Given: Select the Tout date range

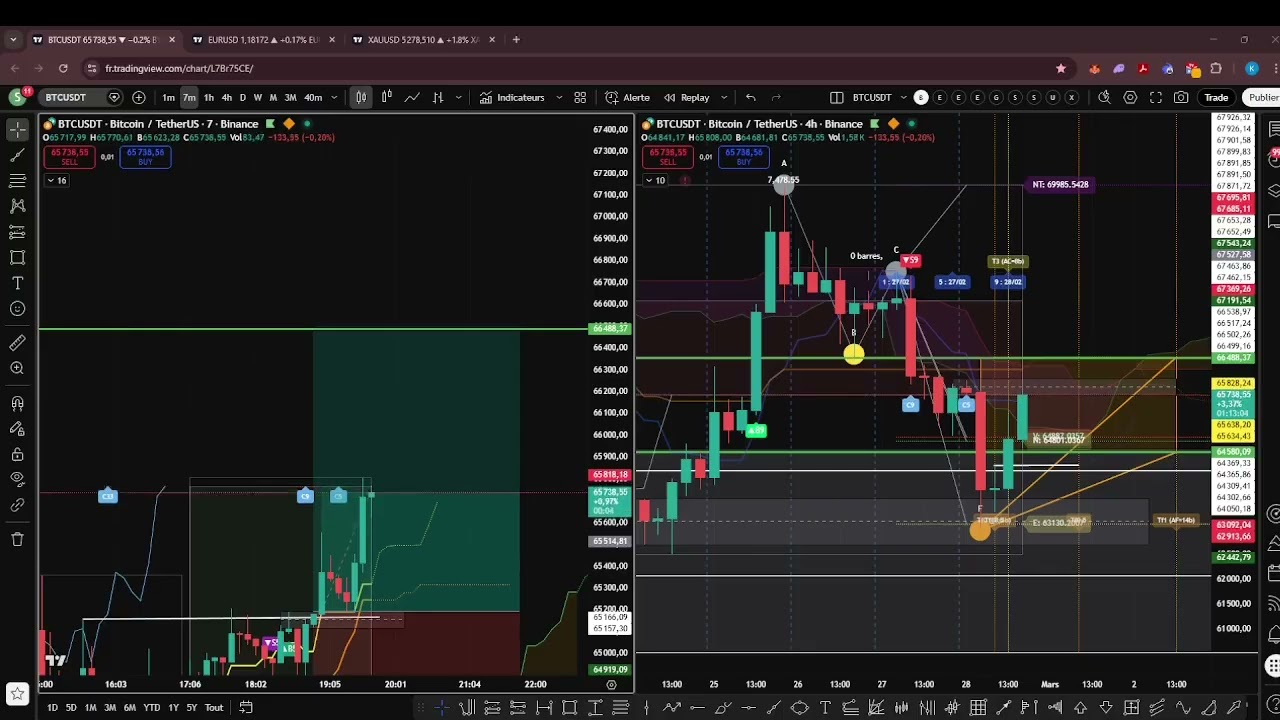Looking at the screenshot, I should click(x=214, y=707).
